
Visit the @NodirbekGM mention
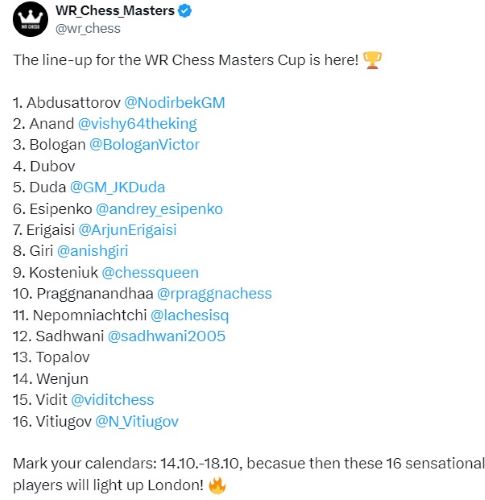[175, 103]
